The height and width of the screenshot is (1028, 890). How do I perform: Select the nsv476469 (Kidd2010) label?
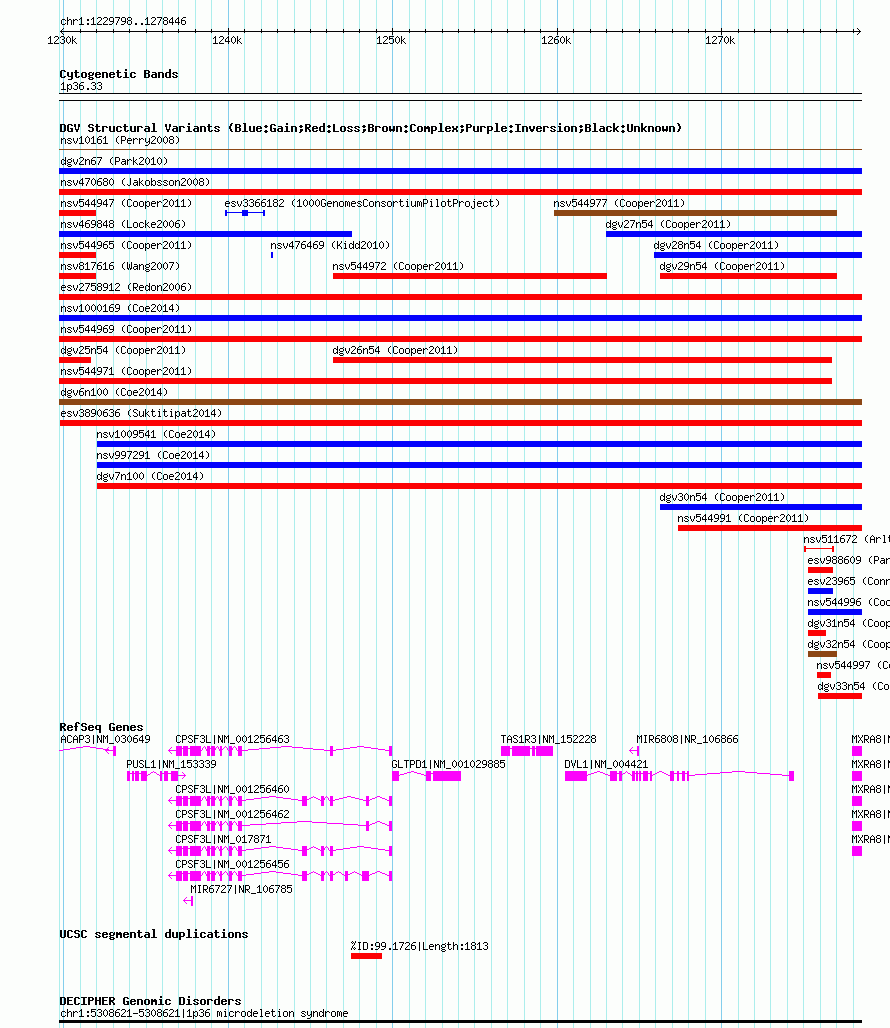[x=330, y=245]
